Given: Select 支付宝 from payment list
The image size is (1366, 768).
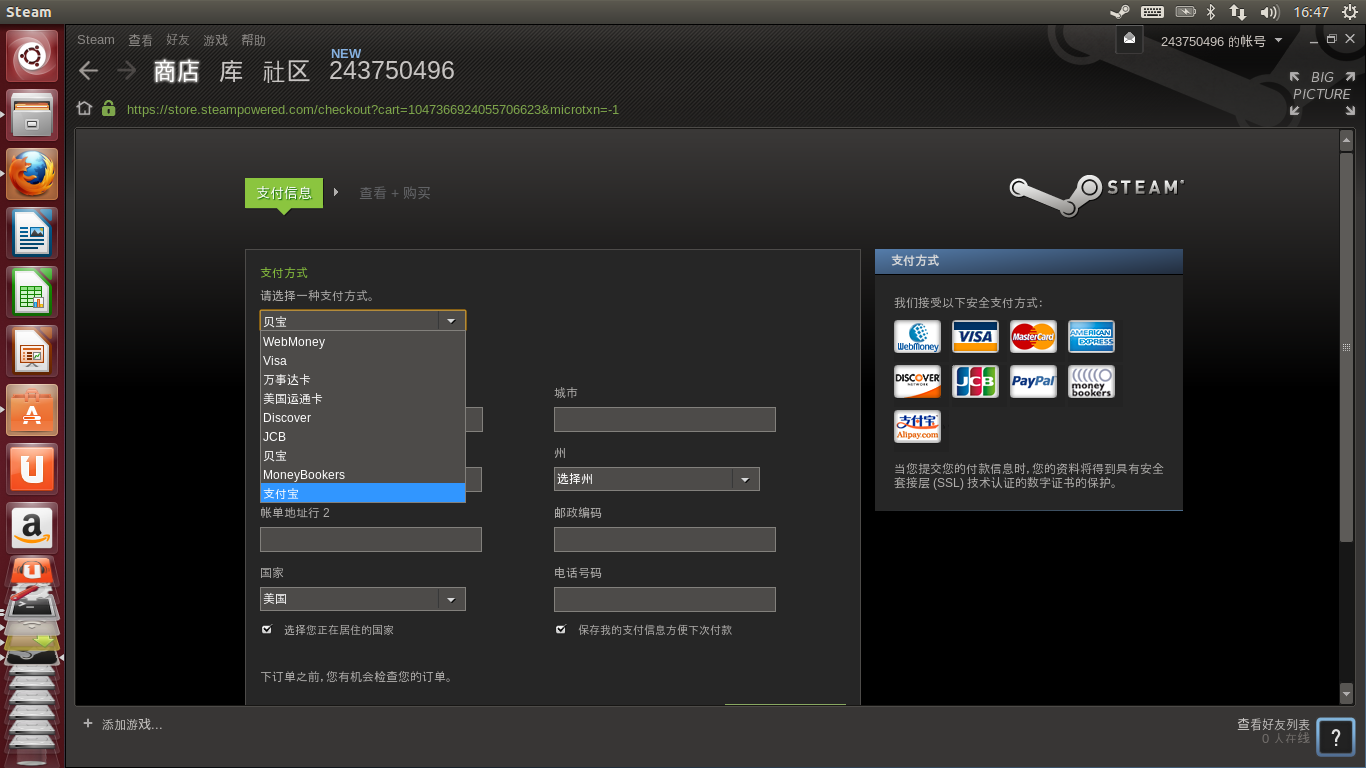Looking at the screenshot, I should [x=363, y=494].
